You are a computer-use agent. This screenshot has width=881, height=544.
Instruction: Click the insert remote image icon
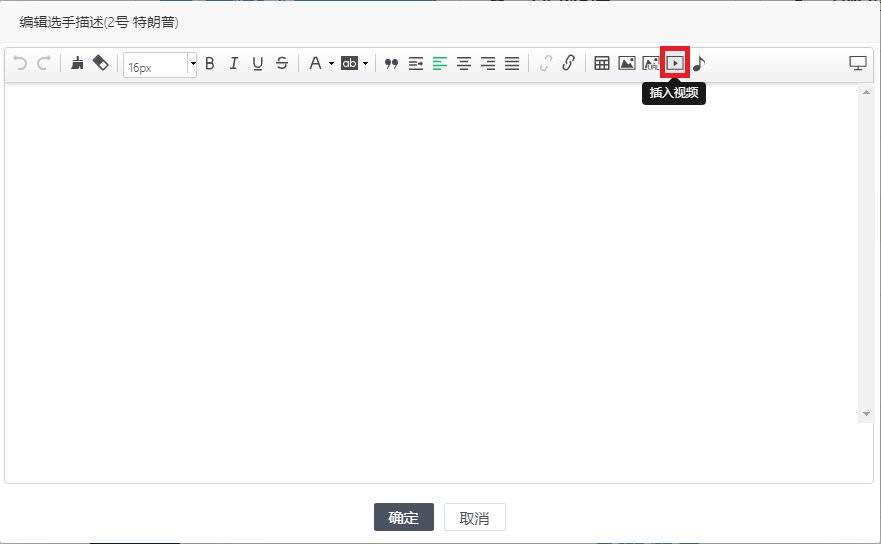click(x=651, y=63)
